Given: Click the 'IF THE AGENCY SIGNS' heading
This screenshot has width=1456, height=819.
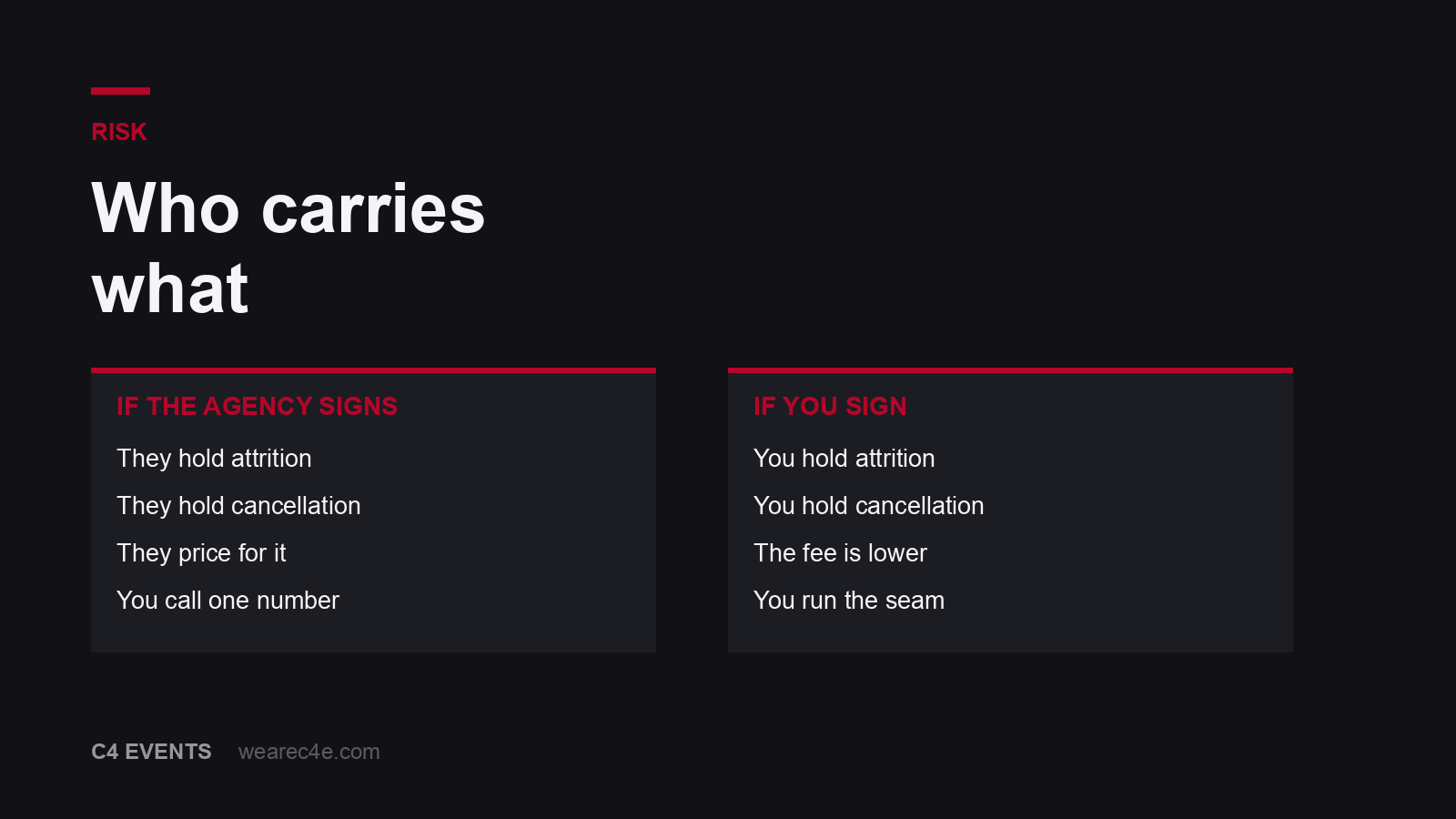Looking at the screenshot, I should [x=257, y=406].
